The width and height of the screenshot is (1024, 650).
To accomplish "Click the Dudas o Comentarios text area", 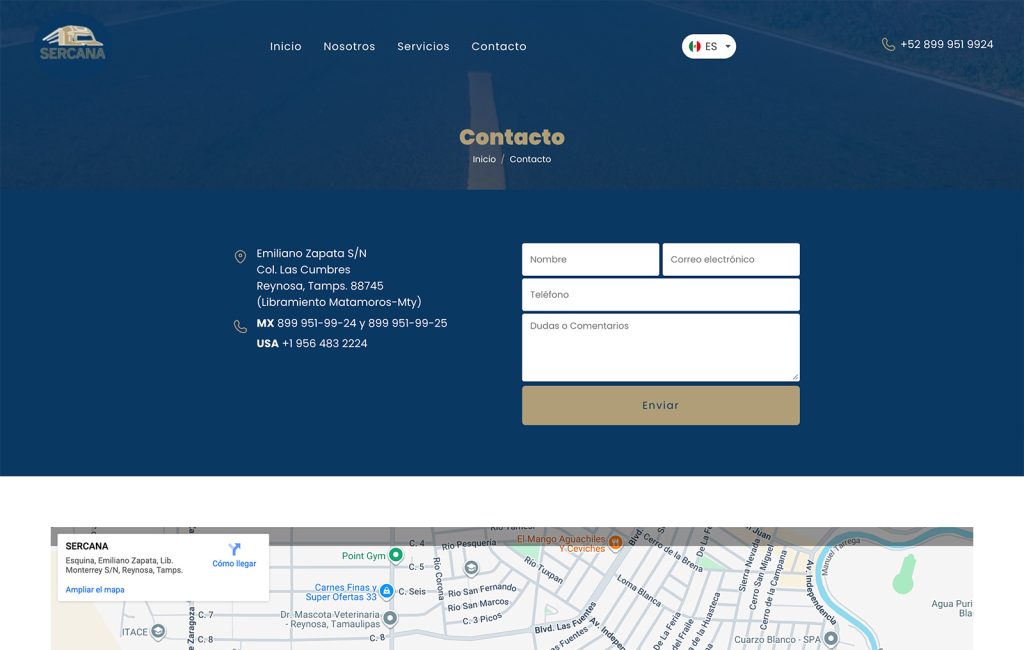I will 660,345.
